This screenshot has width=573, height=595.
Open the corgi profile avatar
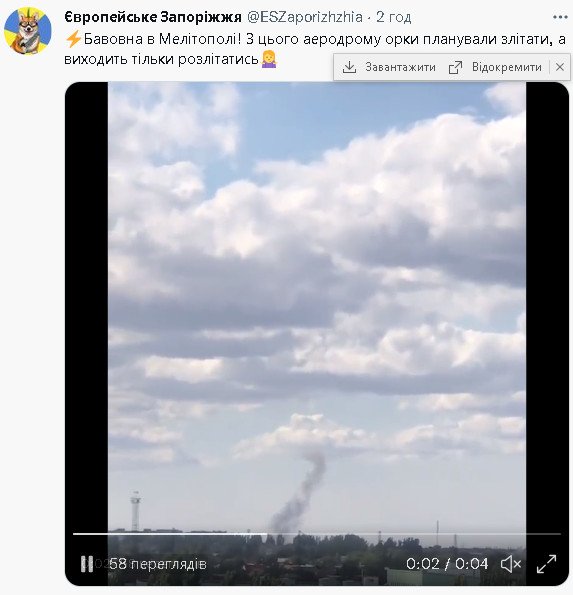click(28, 31)
